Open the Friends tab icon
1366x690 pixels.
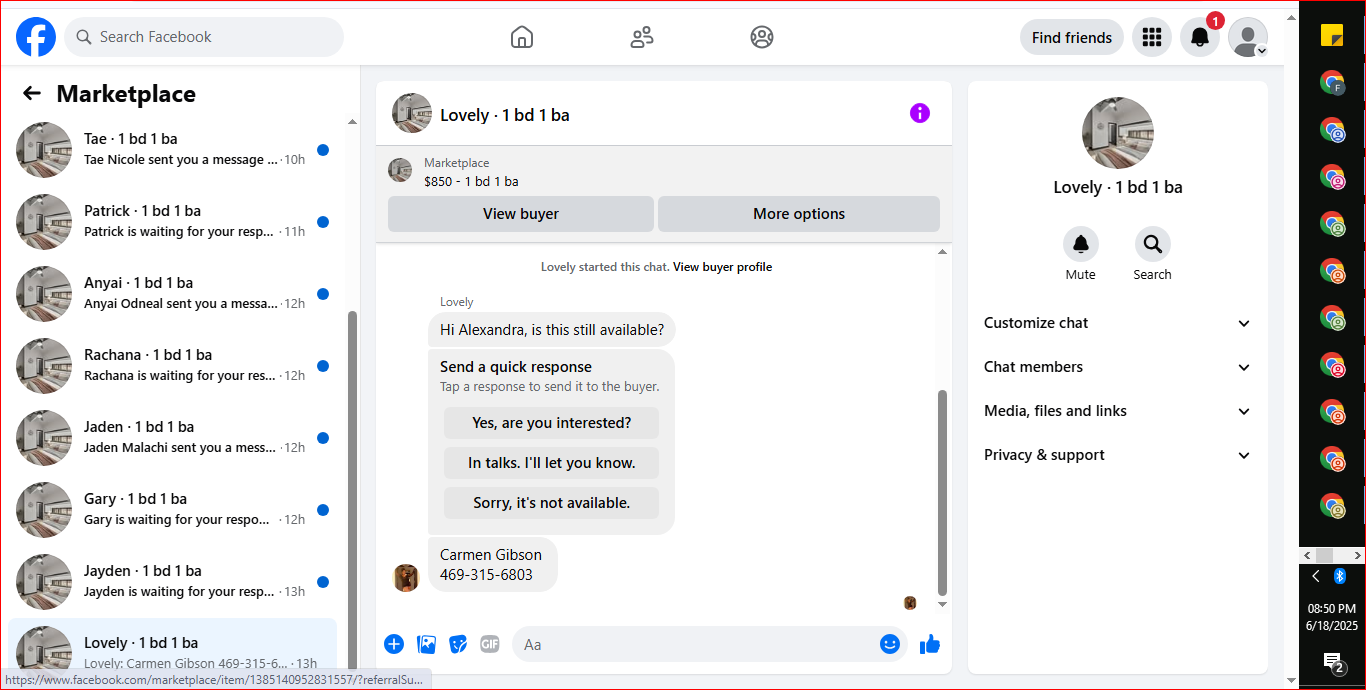point(642,37)
